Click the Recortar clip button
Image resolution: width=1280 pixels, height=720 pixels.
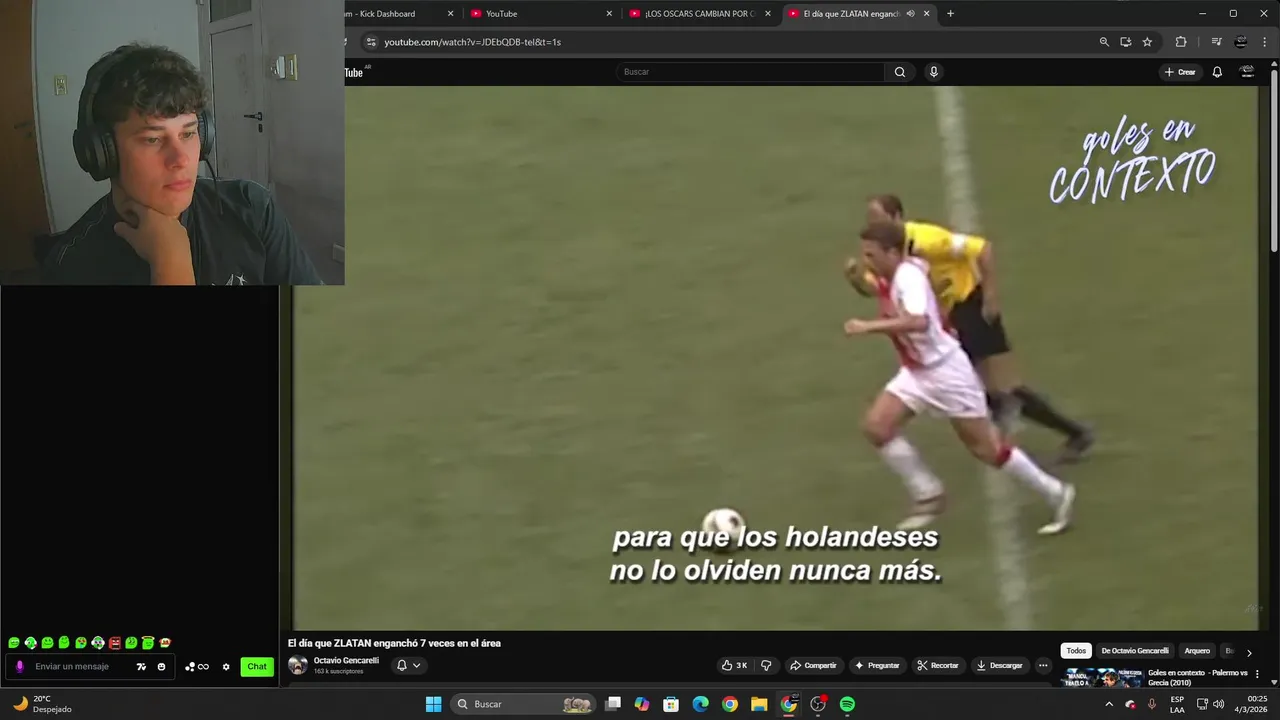(938, 665)
